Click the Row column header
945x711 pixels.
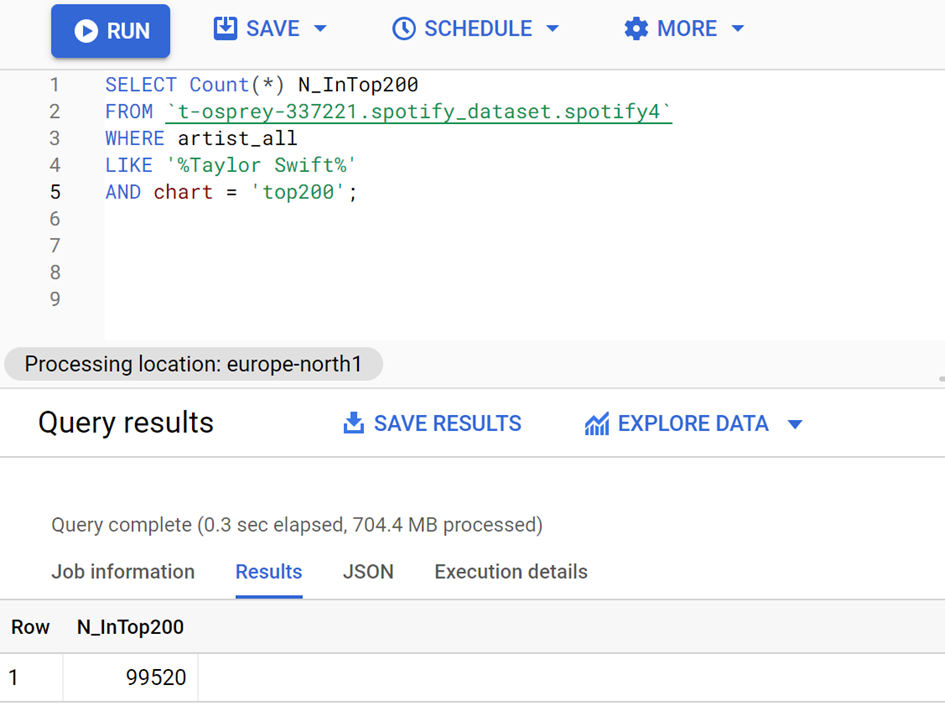coord(30,627)
